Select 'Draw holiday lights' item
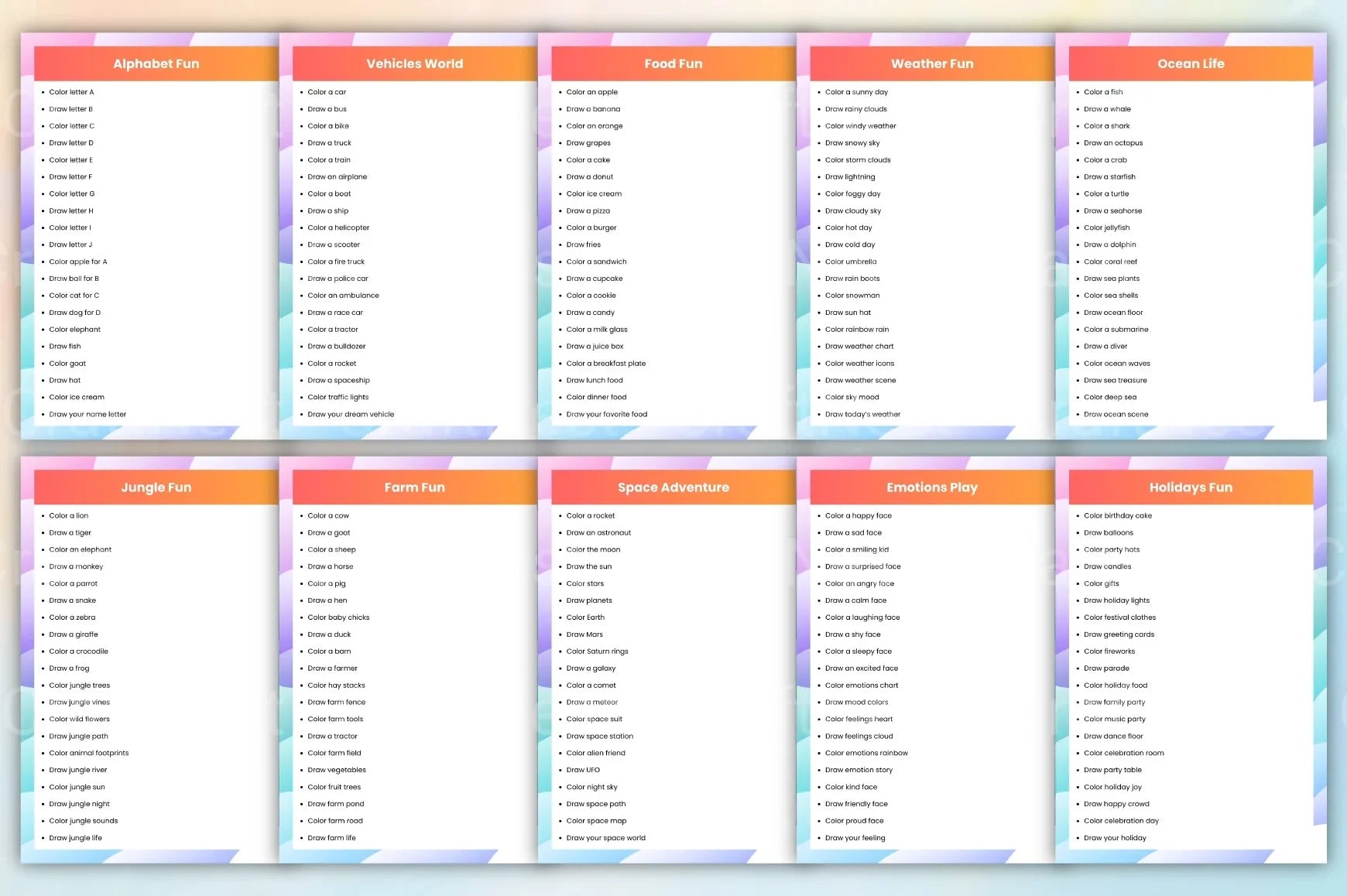 click(1117, 600)
